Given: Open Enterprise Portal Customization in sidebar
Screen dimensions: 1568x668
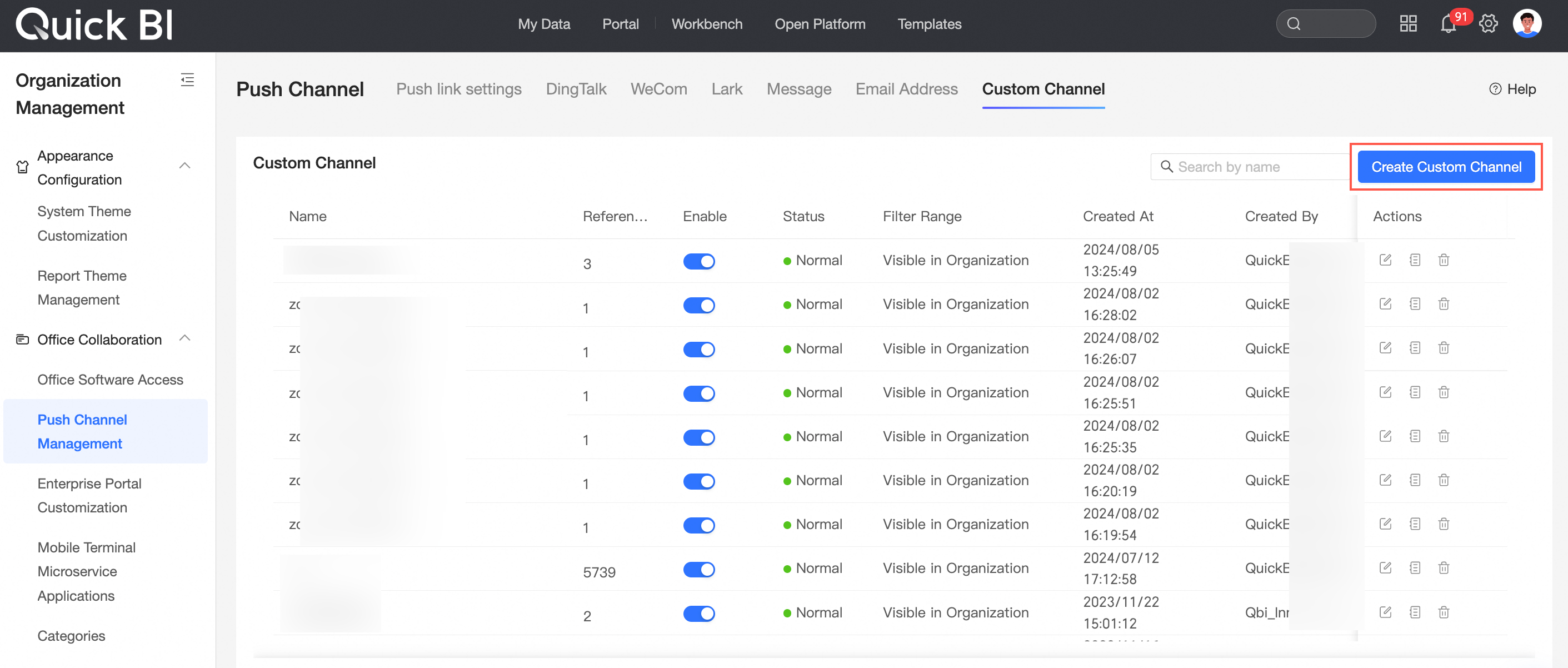Looking at the screenshot, I should 89,495.
